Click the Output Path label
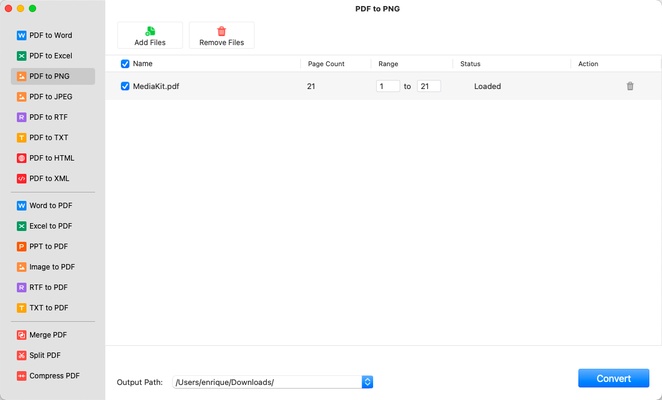 pyautogui.click(x=139, y=382)
